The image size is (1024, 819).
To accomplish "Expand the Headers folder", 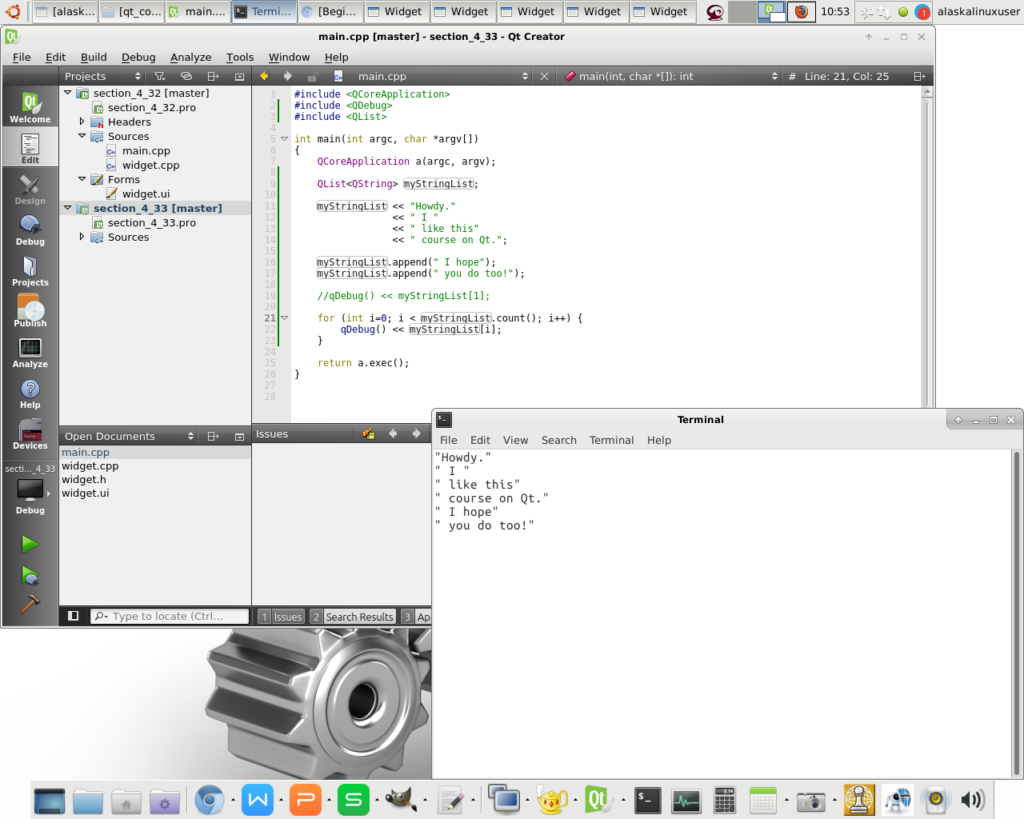I will coord(82,122).
